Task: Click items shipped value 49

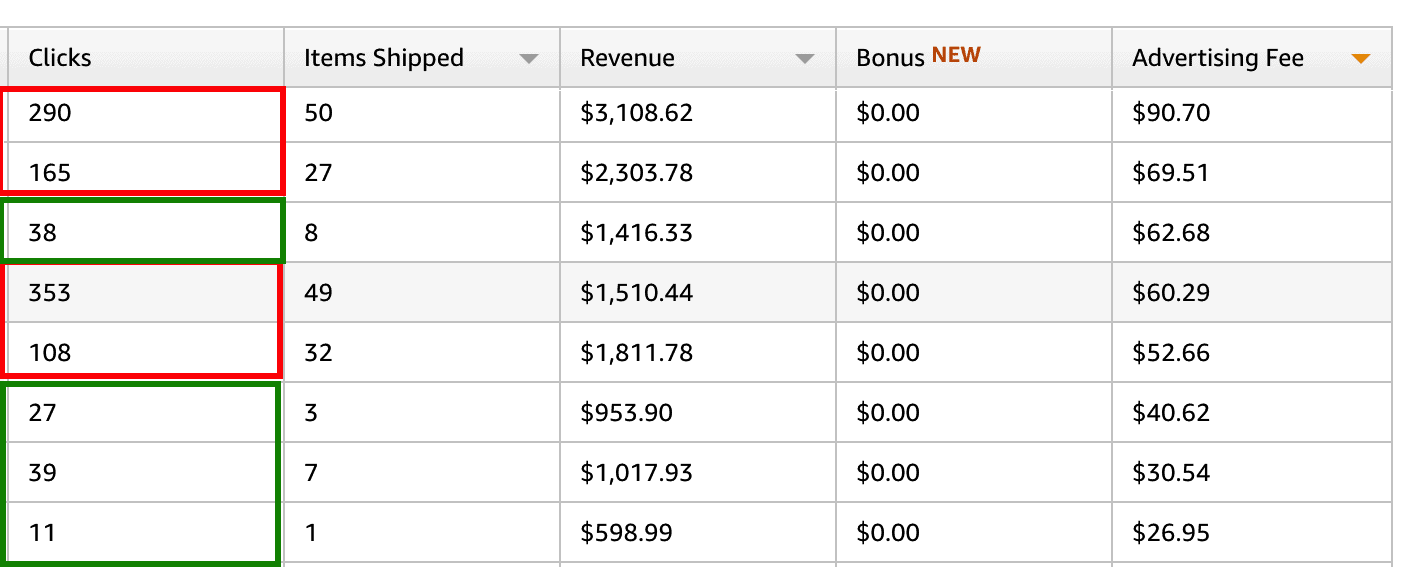Action: pos(318,293)
